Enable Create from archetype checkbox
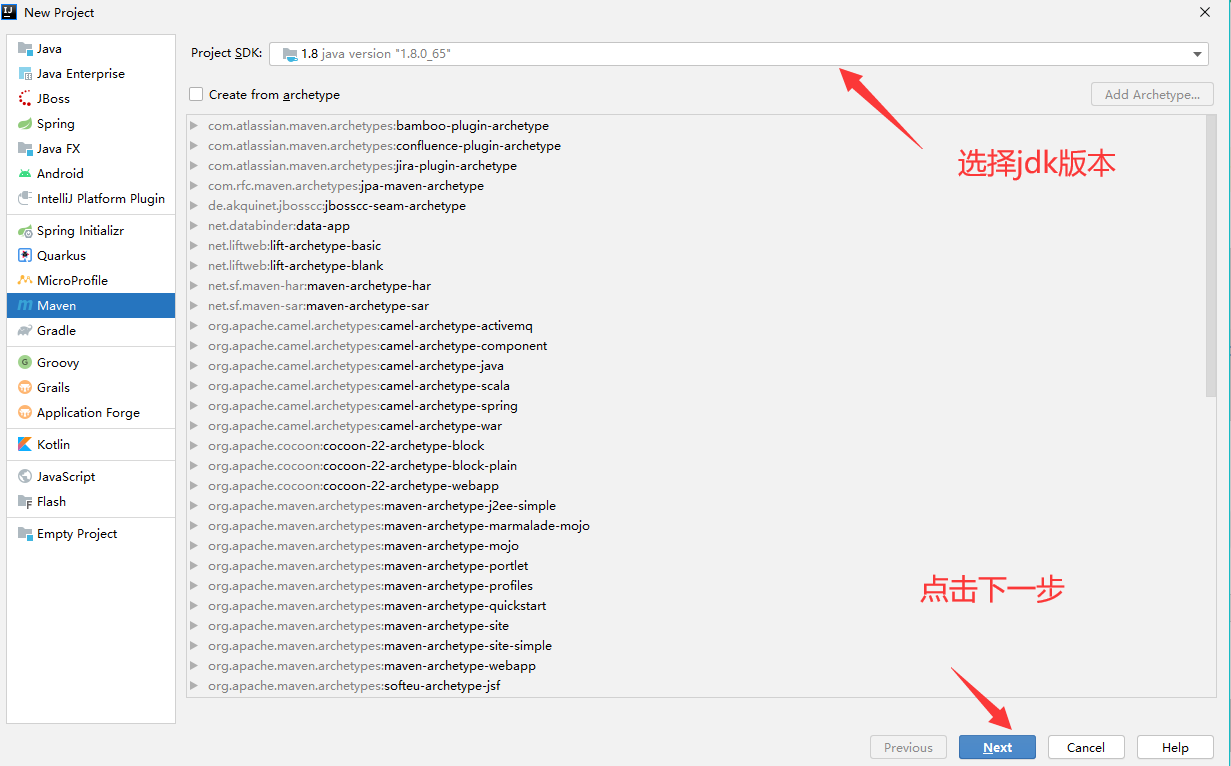The image size is (1231, 766). click(196, 95)
